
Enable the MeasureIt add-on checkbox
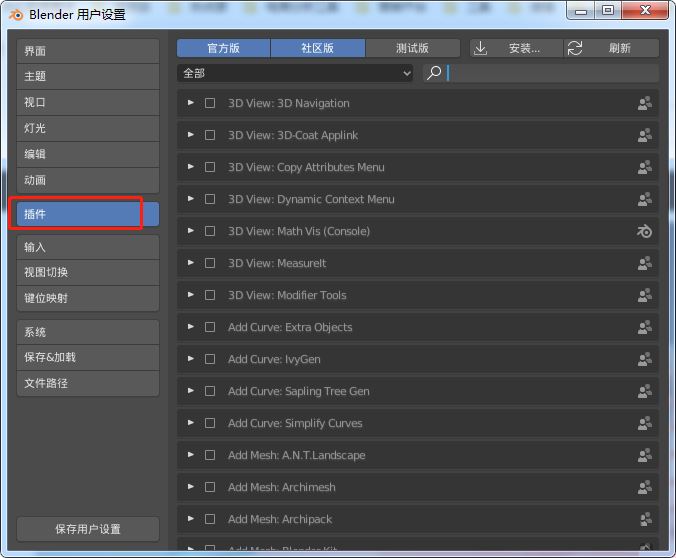pyautogui.click(x=210, y=263)
